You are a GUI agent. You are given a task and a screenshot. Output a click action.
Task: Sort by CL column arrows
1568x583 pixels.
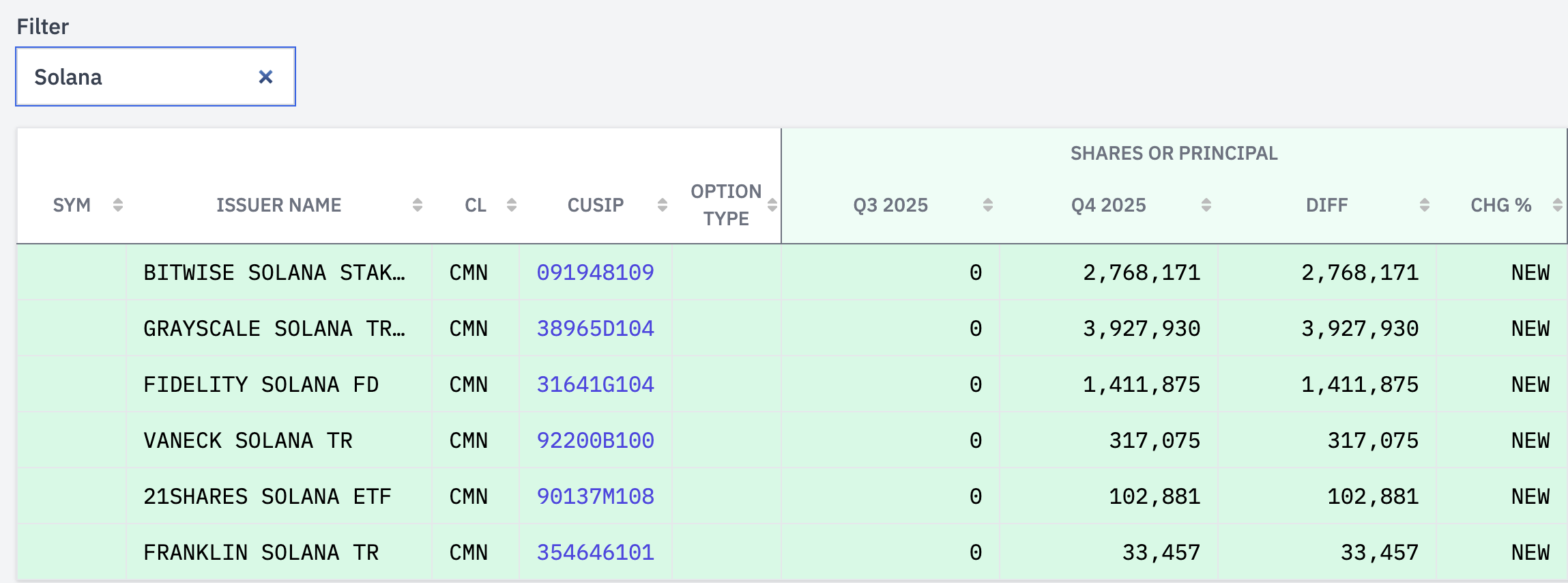[x=512, y=205]
